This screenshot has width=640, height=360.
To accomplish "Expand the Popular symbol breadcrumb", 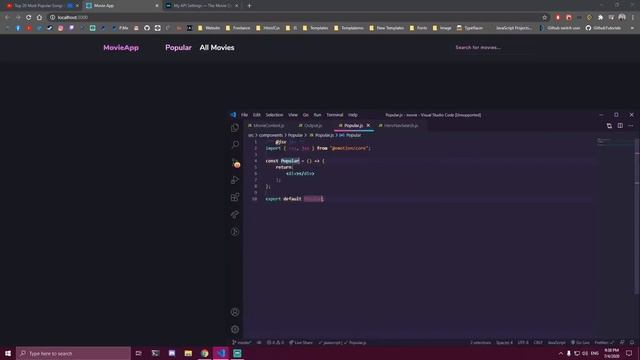I will pos(350,135).
